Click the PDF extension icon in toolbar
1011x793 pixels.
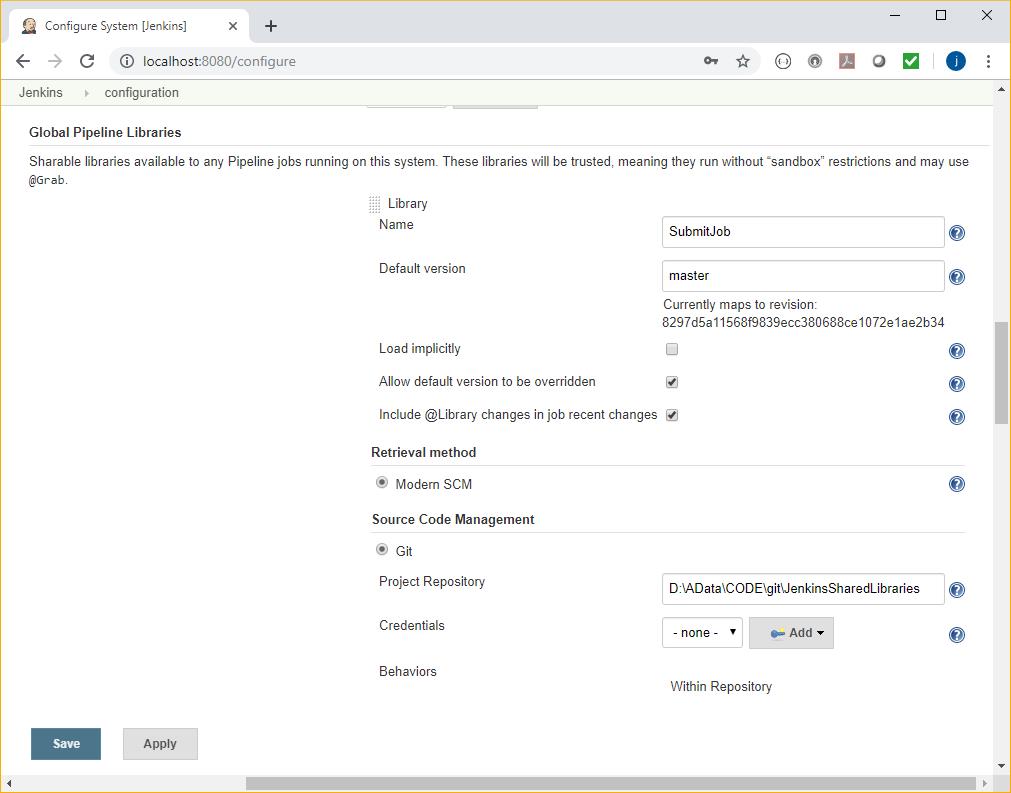click(x=847, y=61)
